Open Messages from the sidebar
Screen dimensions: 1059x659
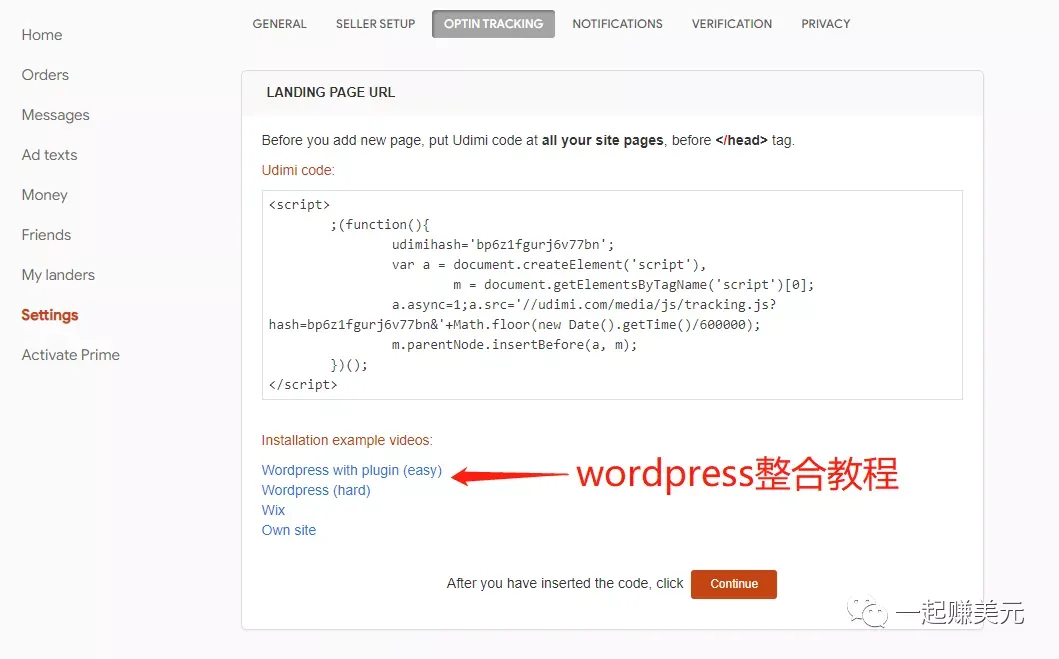coord(55,115)
